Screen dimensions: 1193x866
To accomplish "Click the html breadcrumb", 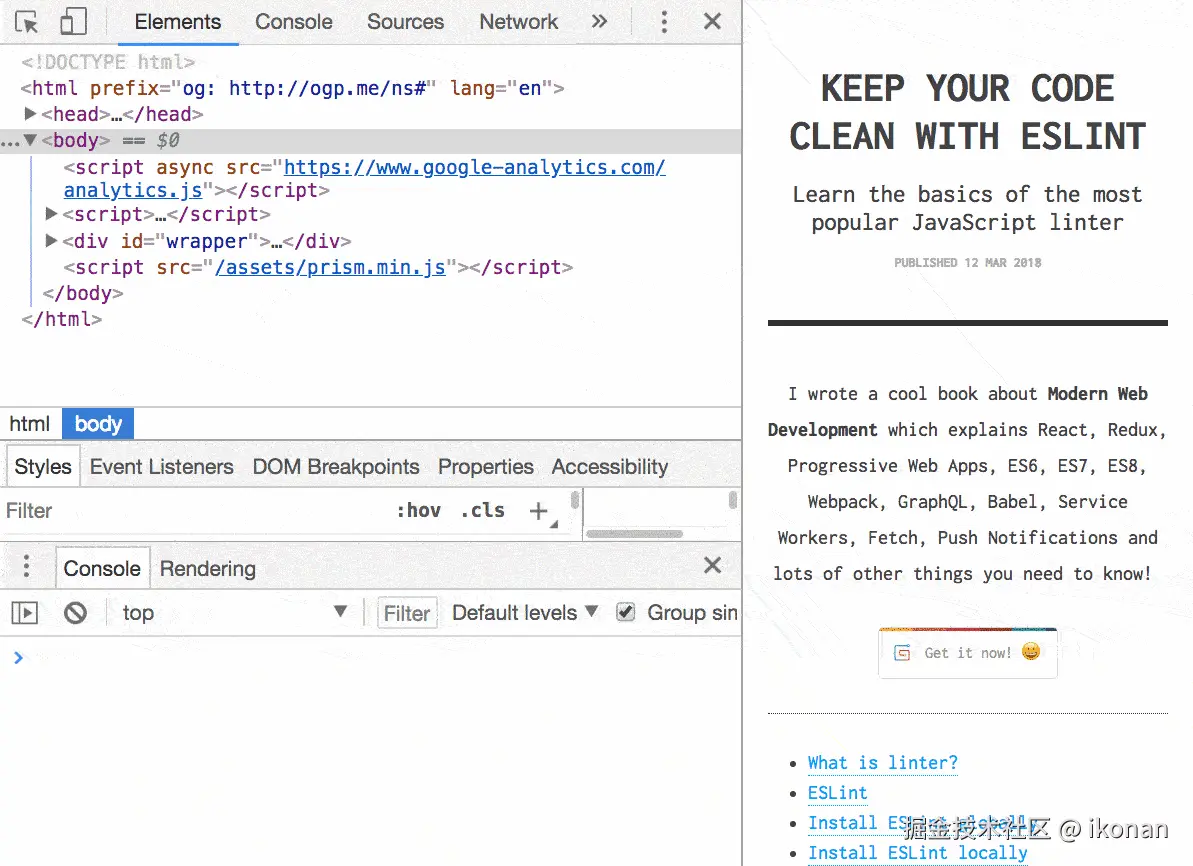I will tap(30, 424).
